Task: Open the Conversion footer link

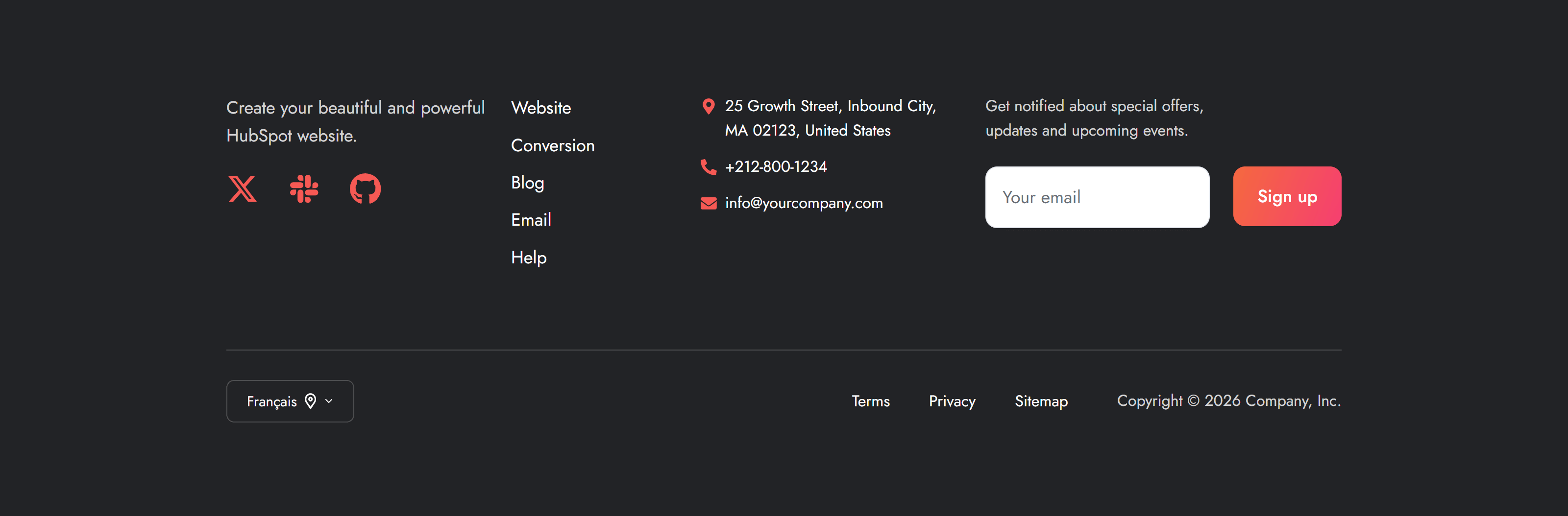Action: (x=552, y=145)
